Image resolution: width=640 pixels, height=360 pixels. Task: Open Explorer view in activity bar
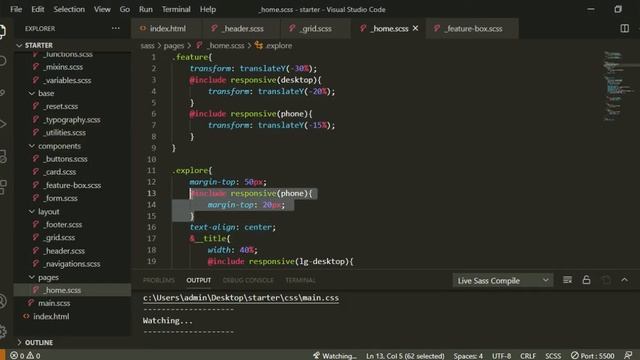(2, 31)
